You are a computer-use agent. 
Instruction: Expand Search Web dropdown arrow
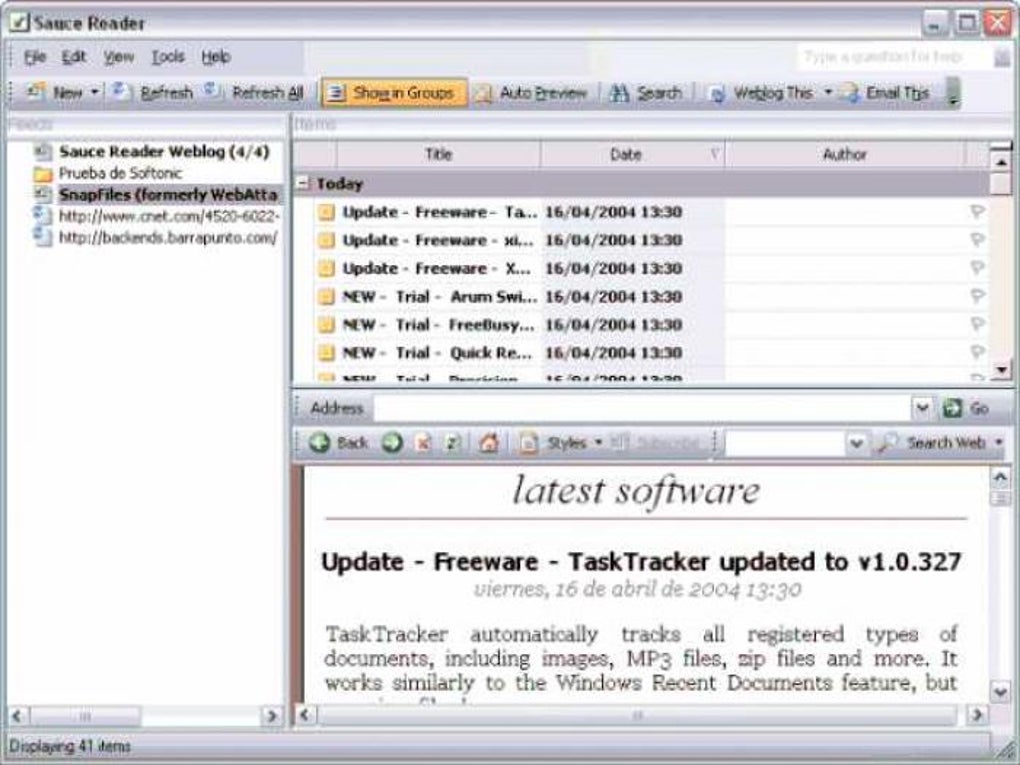999,443
